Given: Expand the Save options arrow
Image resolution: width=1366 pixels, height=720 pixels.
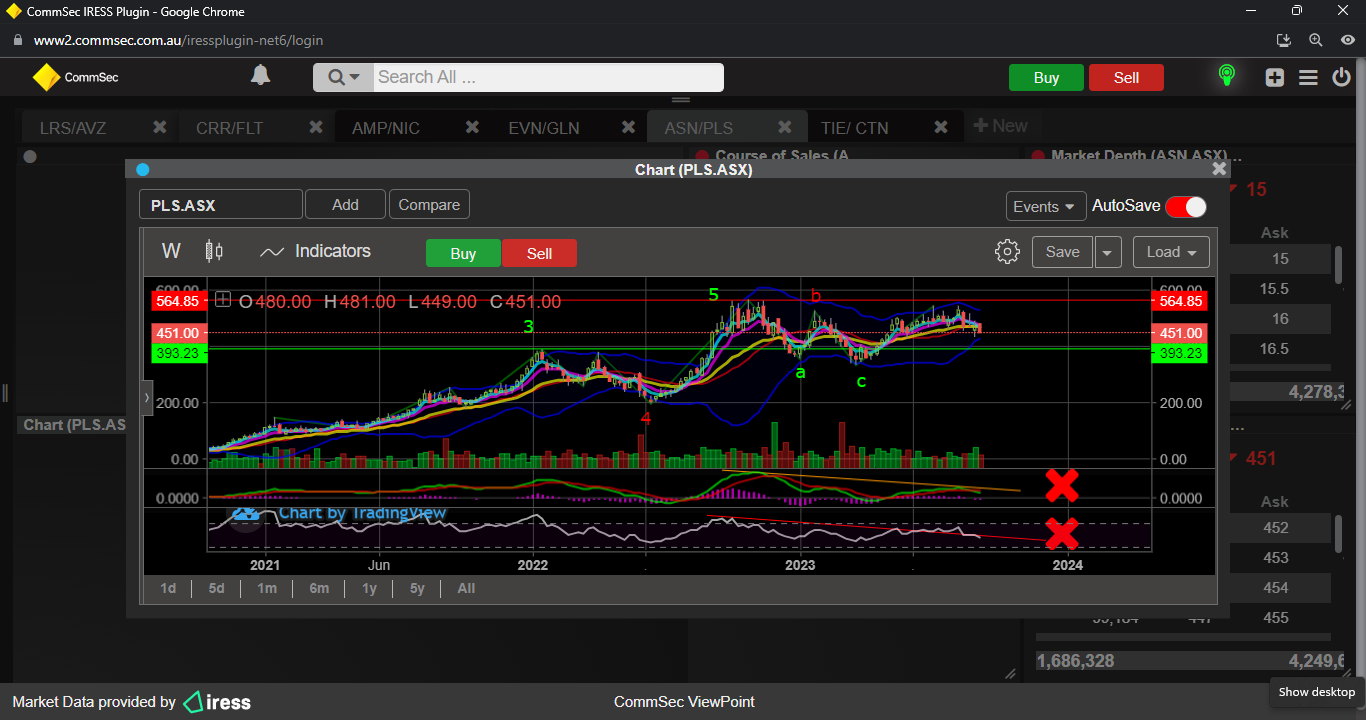Looking at the screenshot, I should [x=1107, y=253].
